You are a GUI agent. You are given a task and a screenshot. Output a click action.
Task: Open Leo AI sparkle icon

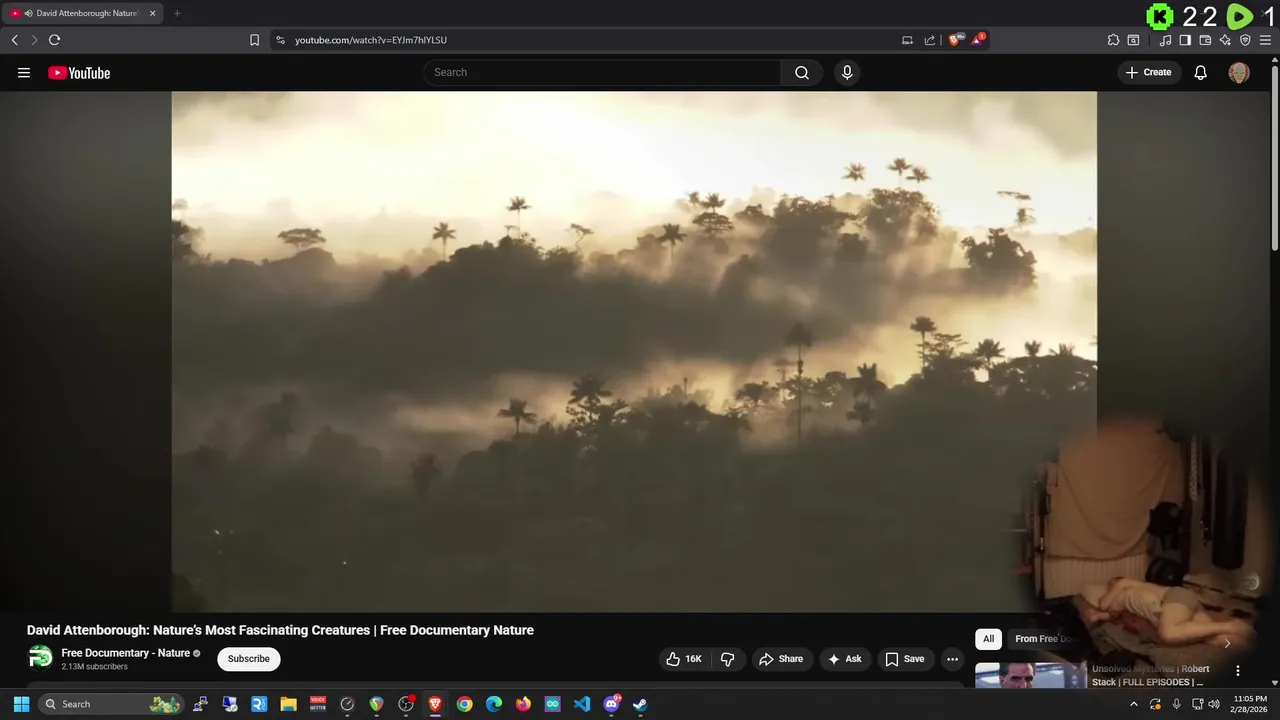pyautogui.click(x=1225, y=40)
